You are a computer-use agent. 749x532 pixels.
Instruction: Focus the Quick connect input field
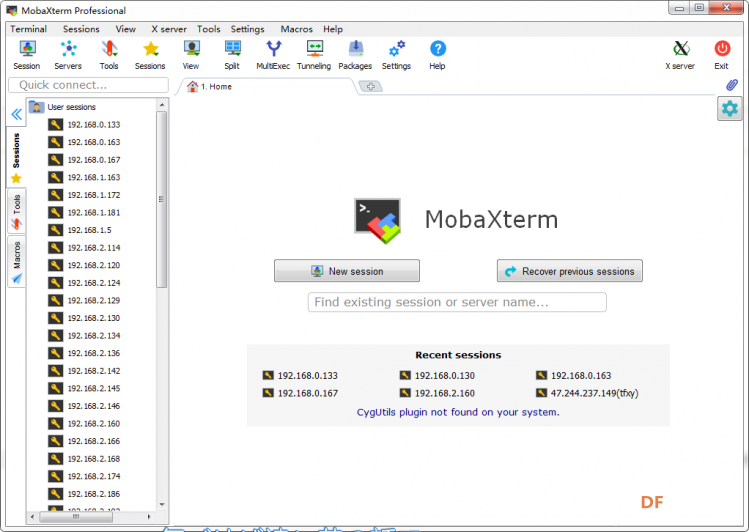click(x=88, y=85)
